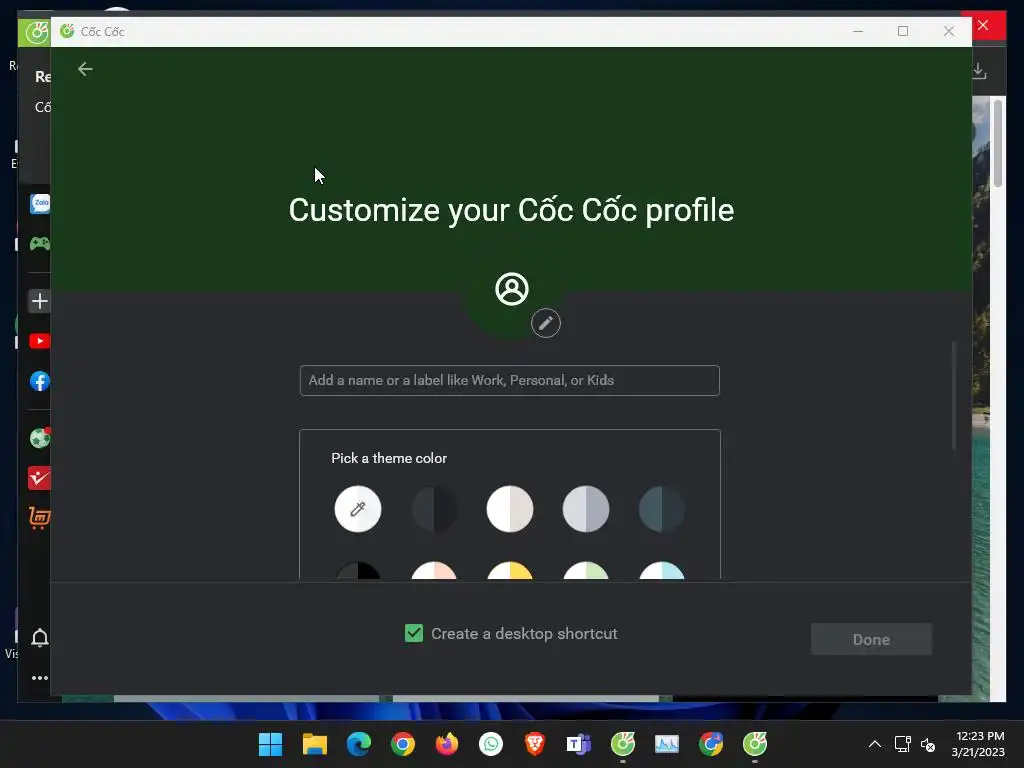Open the soccer ball sidebar icon
Image resolution: width=1024 pixels, height=768 pixels.
pos(40,438)
